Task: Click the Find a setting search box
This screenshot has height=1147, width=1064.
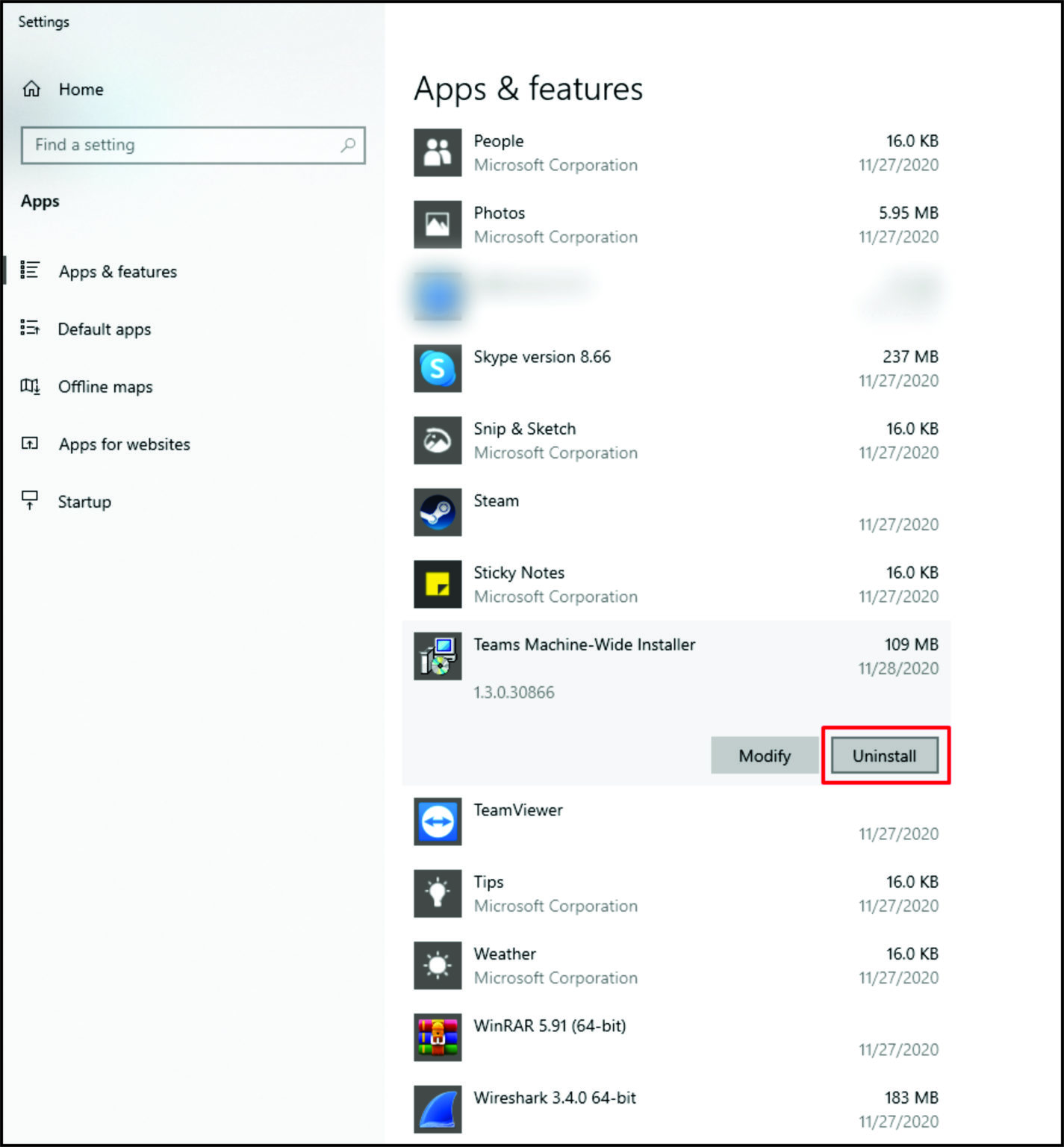Action: (x=192, y=145)
